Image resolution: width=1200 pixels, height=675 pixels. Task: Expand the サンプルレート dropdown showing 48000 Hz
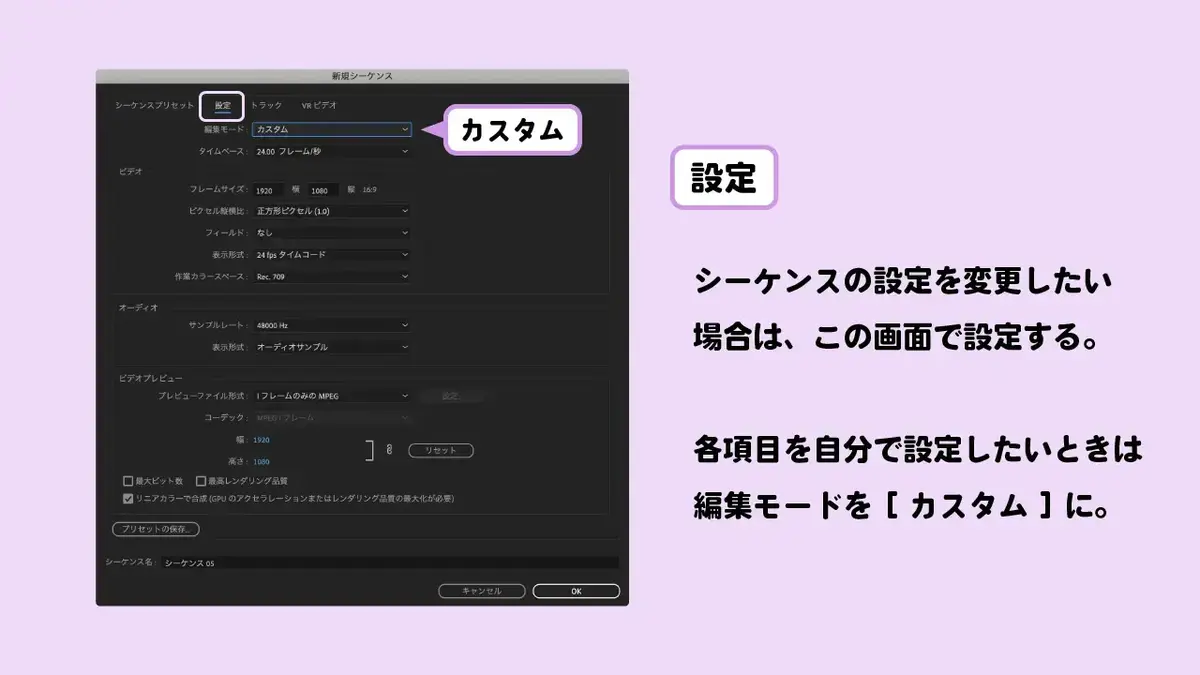point(332,325)
